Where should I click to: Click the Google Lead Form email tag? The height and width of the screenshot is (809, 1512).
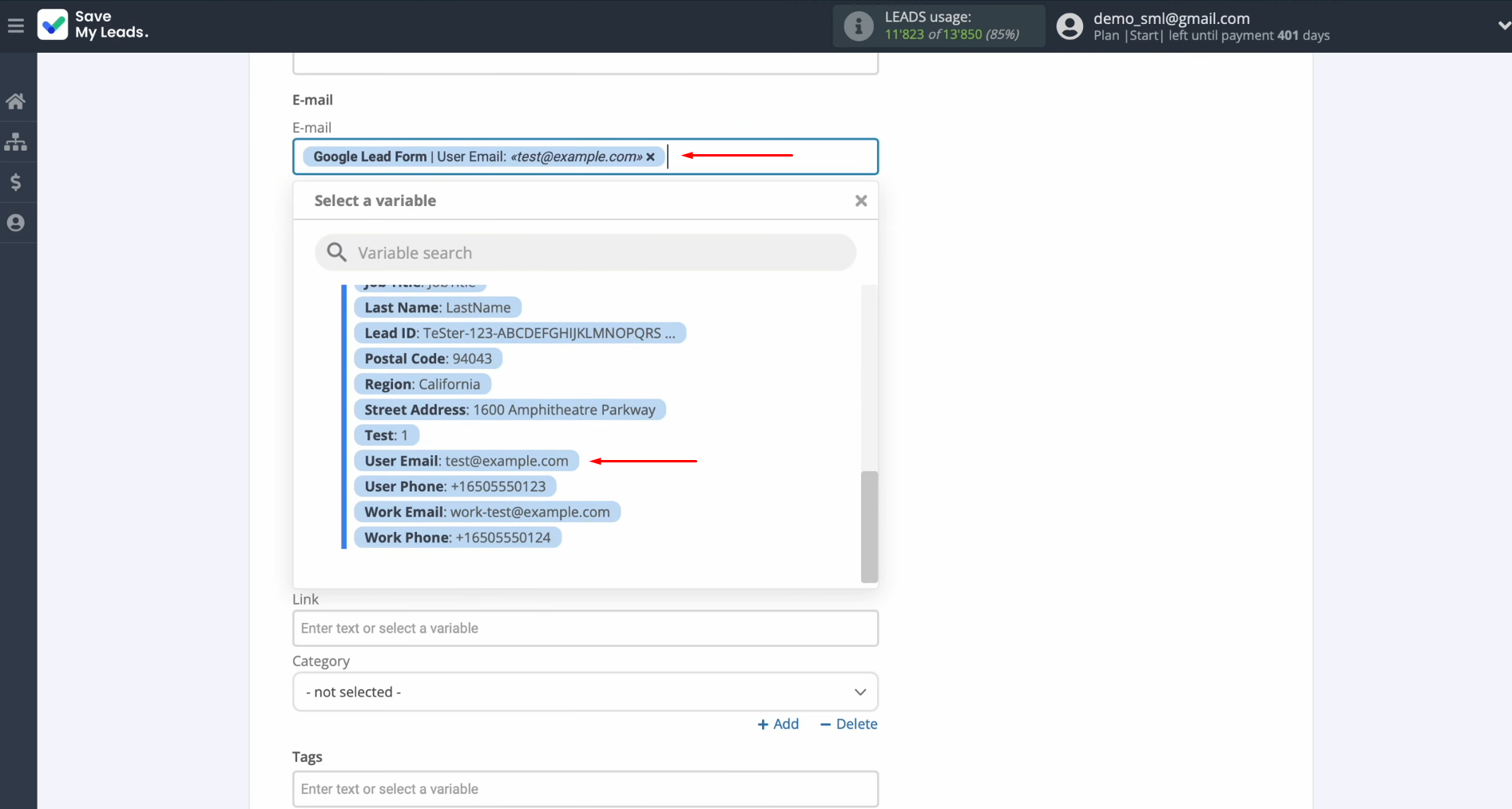[x=484, y=157]
